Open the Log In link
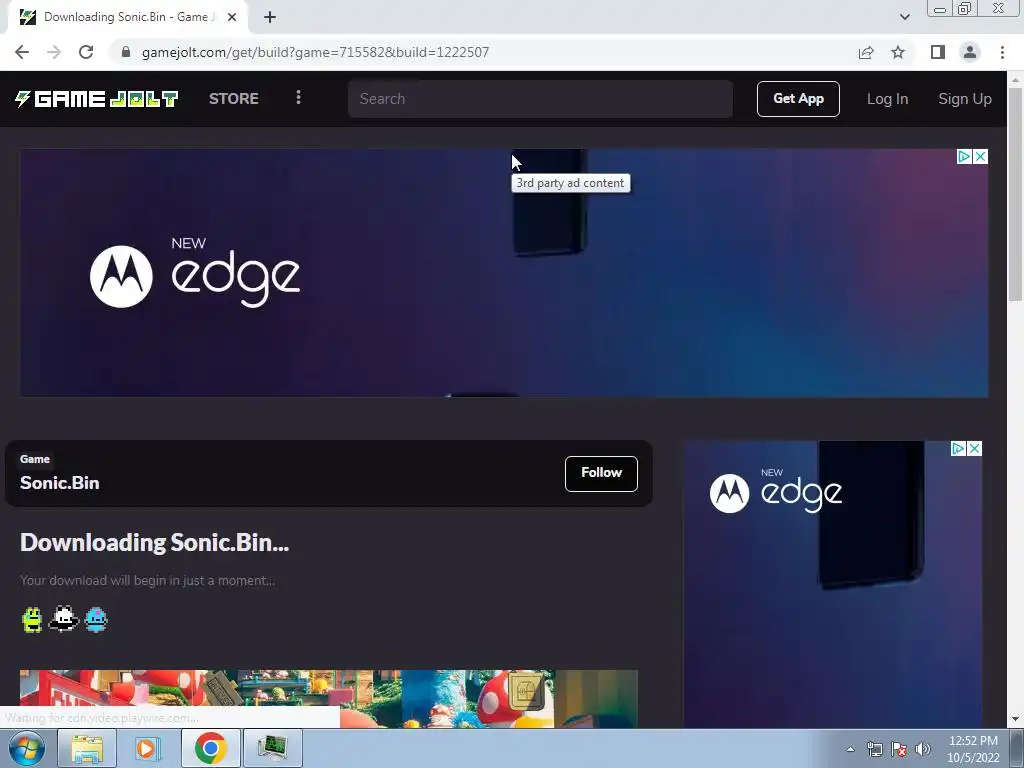The width and height of the screenshot is (1024, 768). coord(887,99)
